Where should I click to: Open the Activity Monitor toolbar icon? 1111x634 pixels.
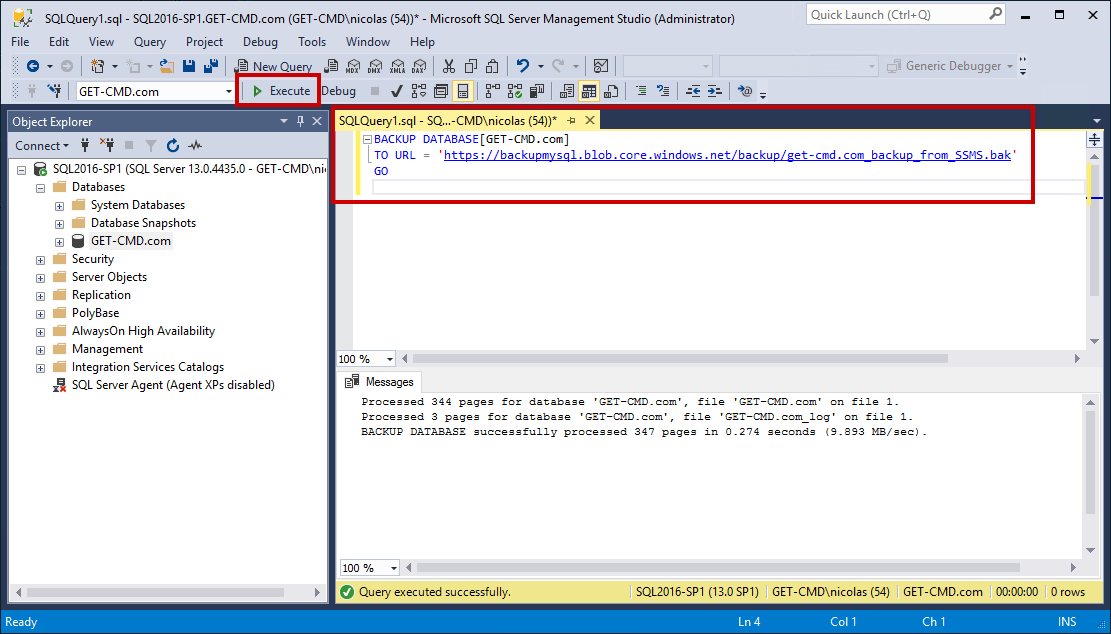point(601,66)
